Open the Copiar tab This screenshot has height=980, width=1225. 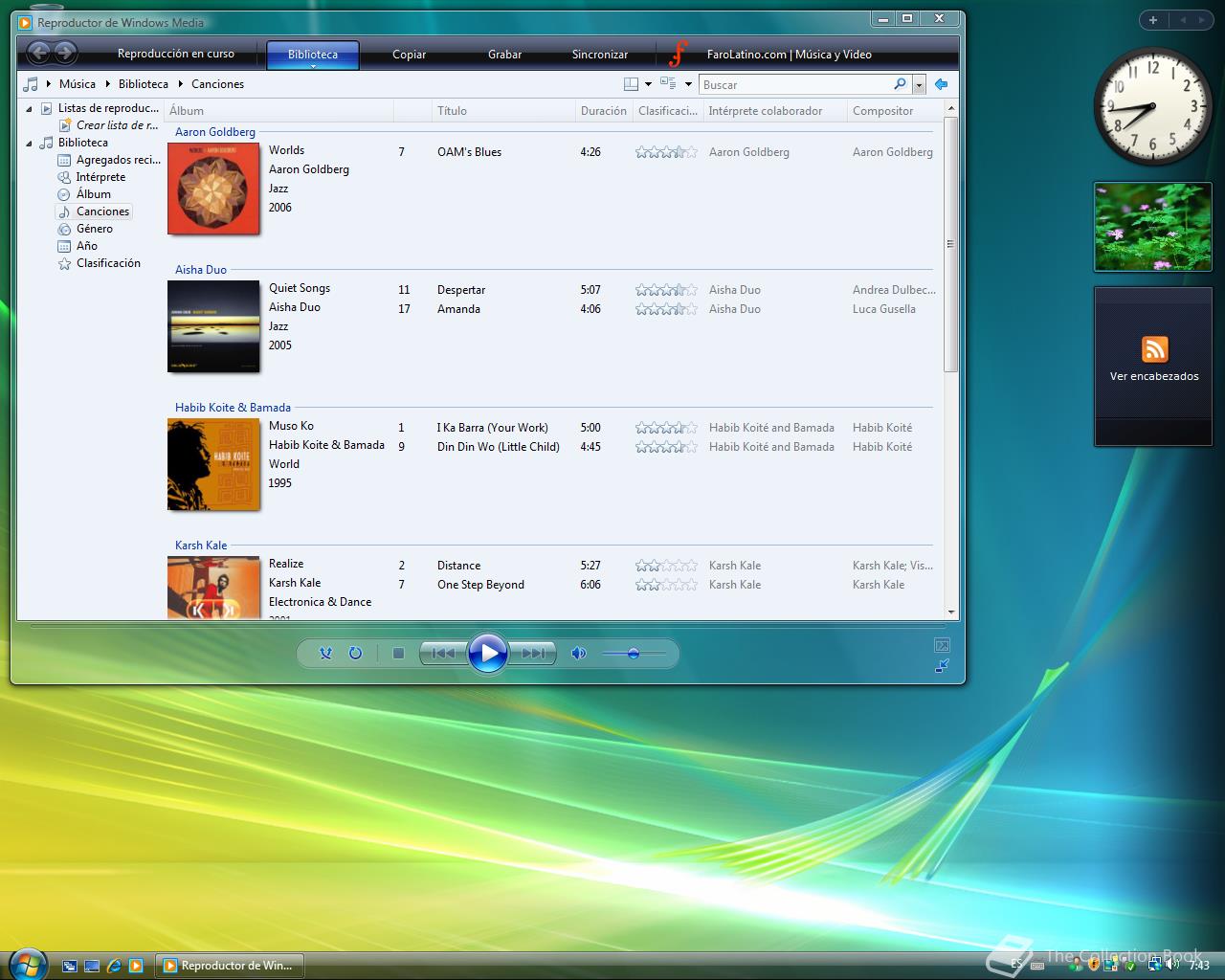point(409,55)
